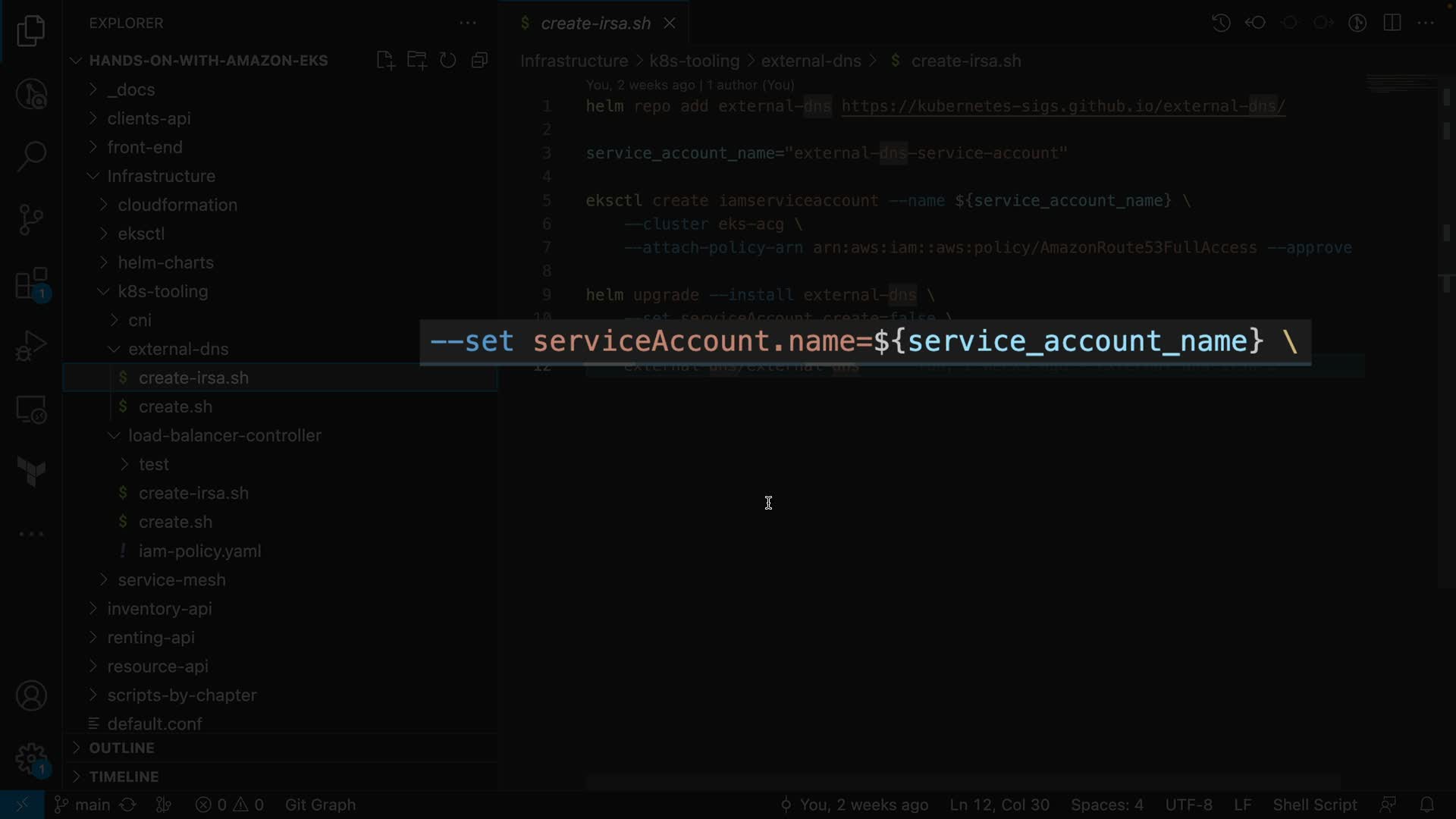This screenshot has height=819, width=1456.
Task: Click the Refresh Explorer icon
Action: tap(448, 61)
